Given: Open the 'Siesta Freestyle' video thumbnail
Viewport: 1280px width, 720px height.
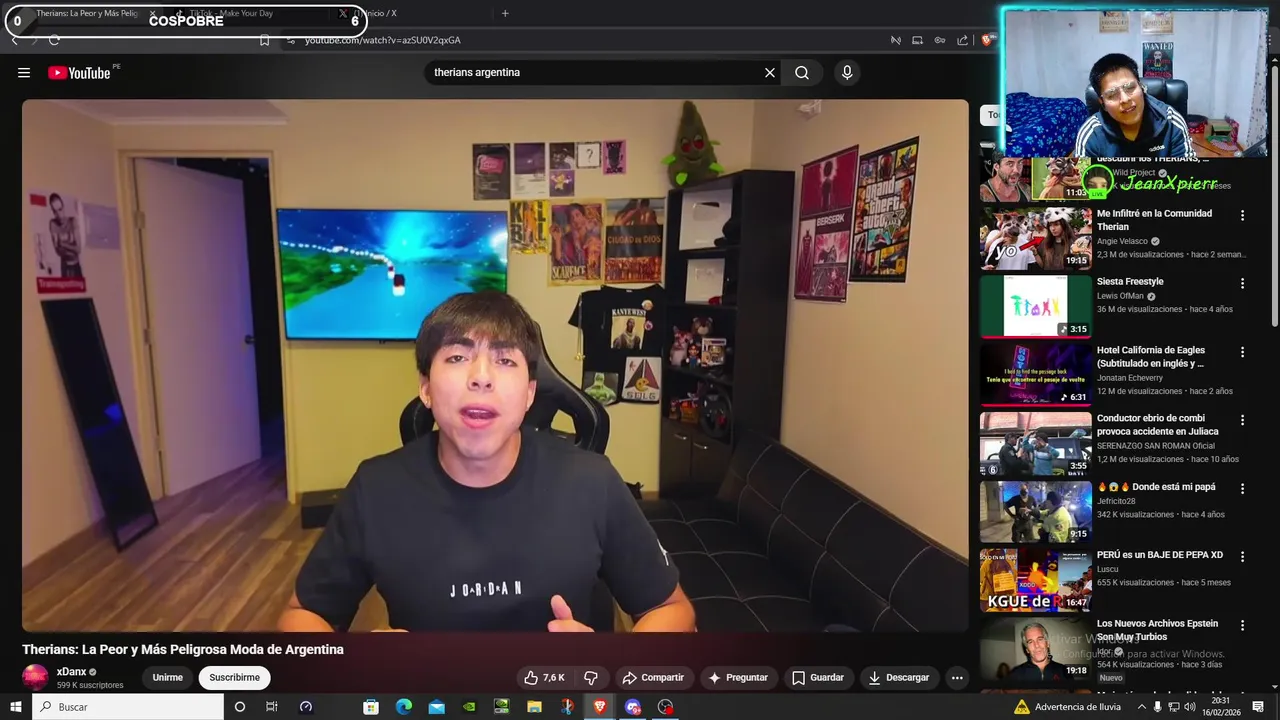Looking at the screenshot, I should [x=1036, y=306].
